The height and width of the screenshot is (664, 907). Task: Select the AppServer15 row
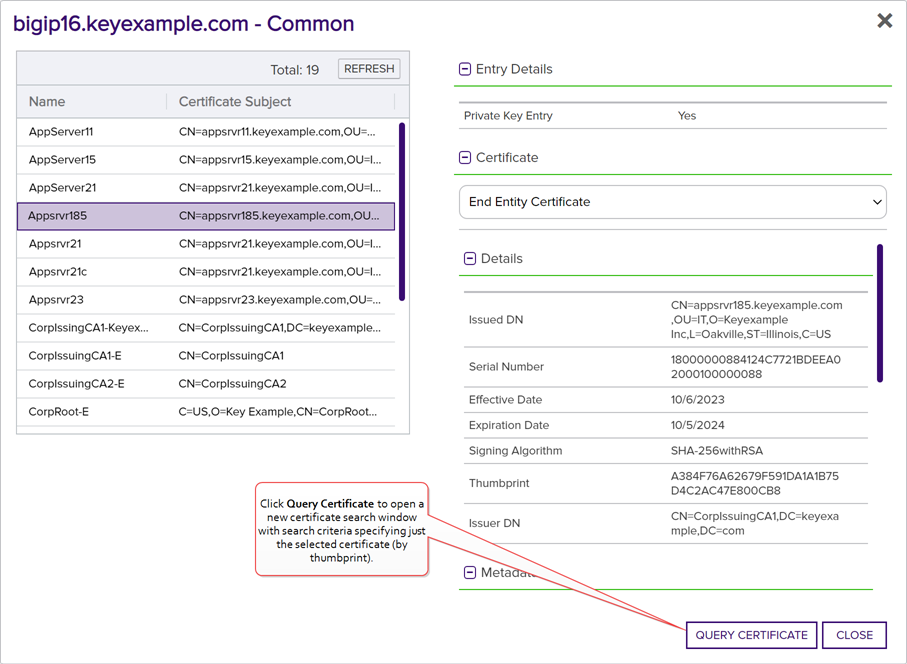coord(206,160)
